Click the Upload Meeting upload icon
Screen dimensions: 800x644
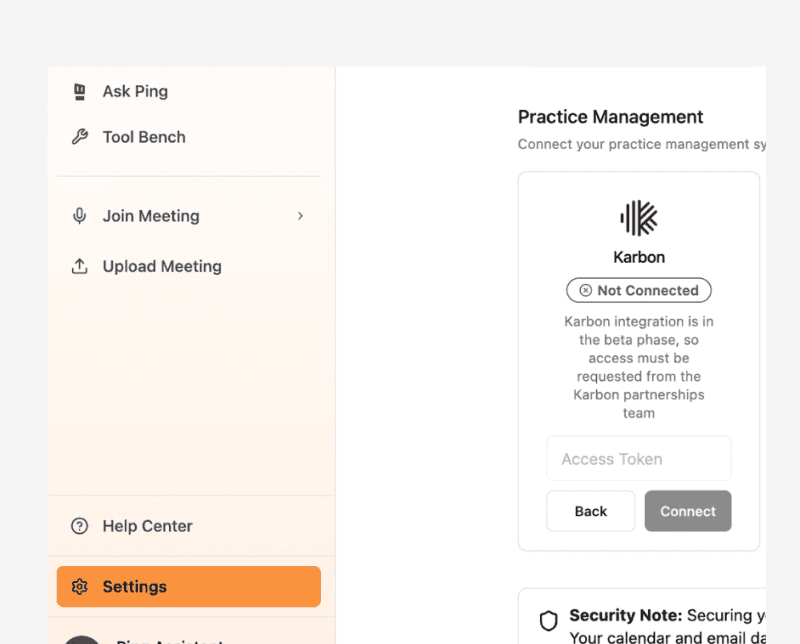tap(80, 266)
